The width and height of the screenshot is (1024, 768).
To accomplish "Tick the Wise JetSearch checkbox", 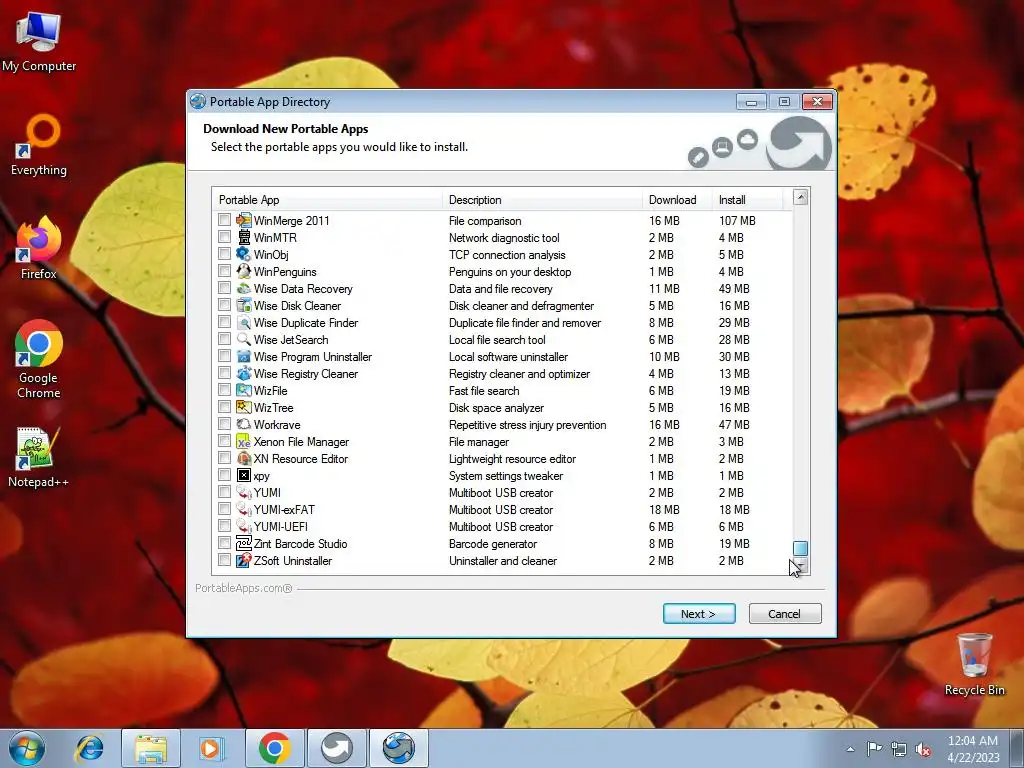I will pos(225,339).
